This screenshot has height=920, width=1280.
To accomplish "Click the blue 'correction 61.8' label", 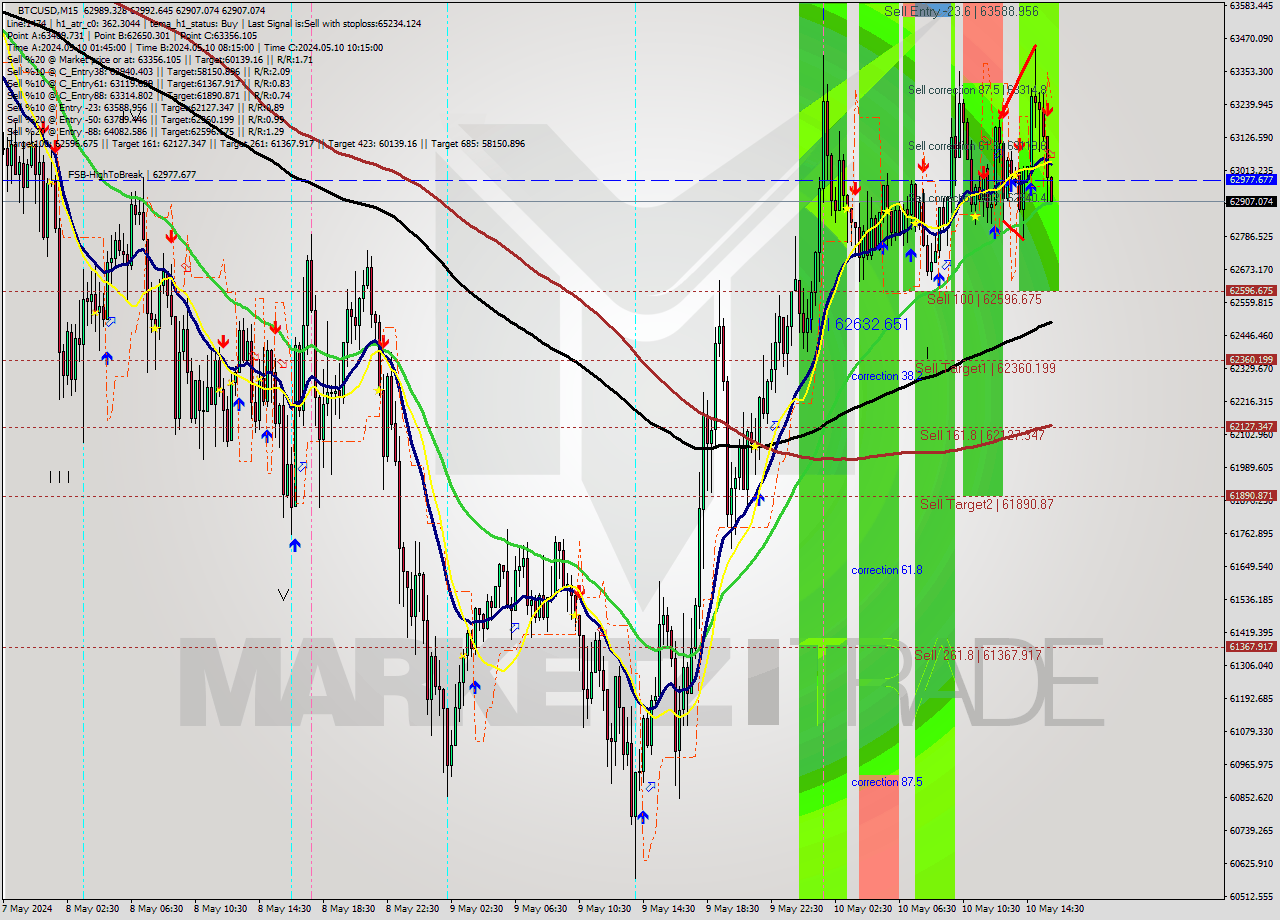I will (x=887, y=570).
